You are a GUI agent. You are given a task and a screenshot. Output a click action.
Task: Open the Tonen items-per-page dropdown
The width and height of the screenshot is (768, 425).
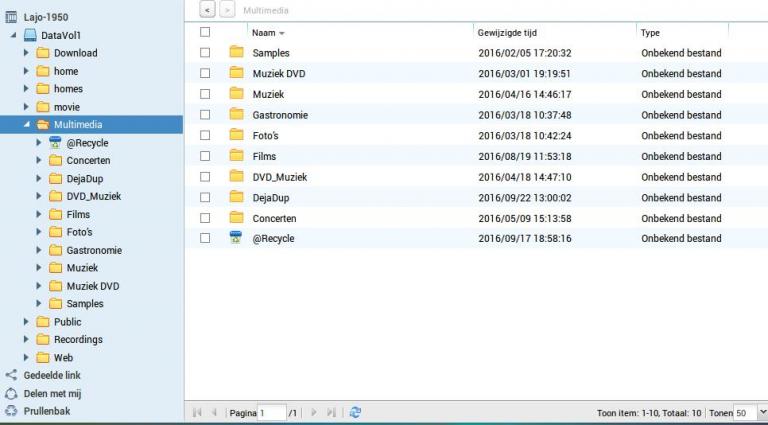coord(763,412)
